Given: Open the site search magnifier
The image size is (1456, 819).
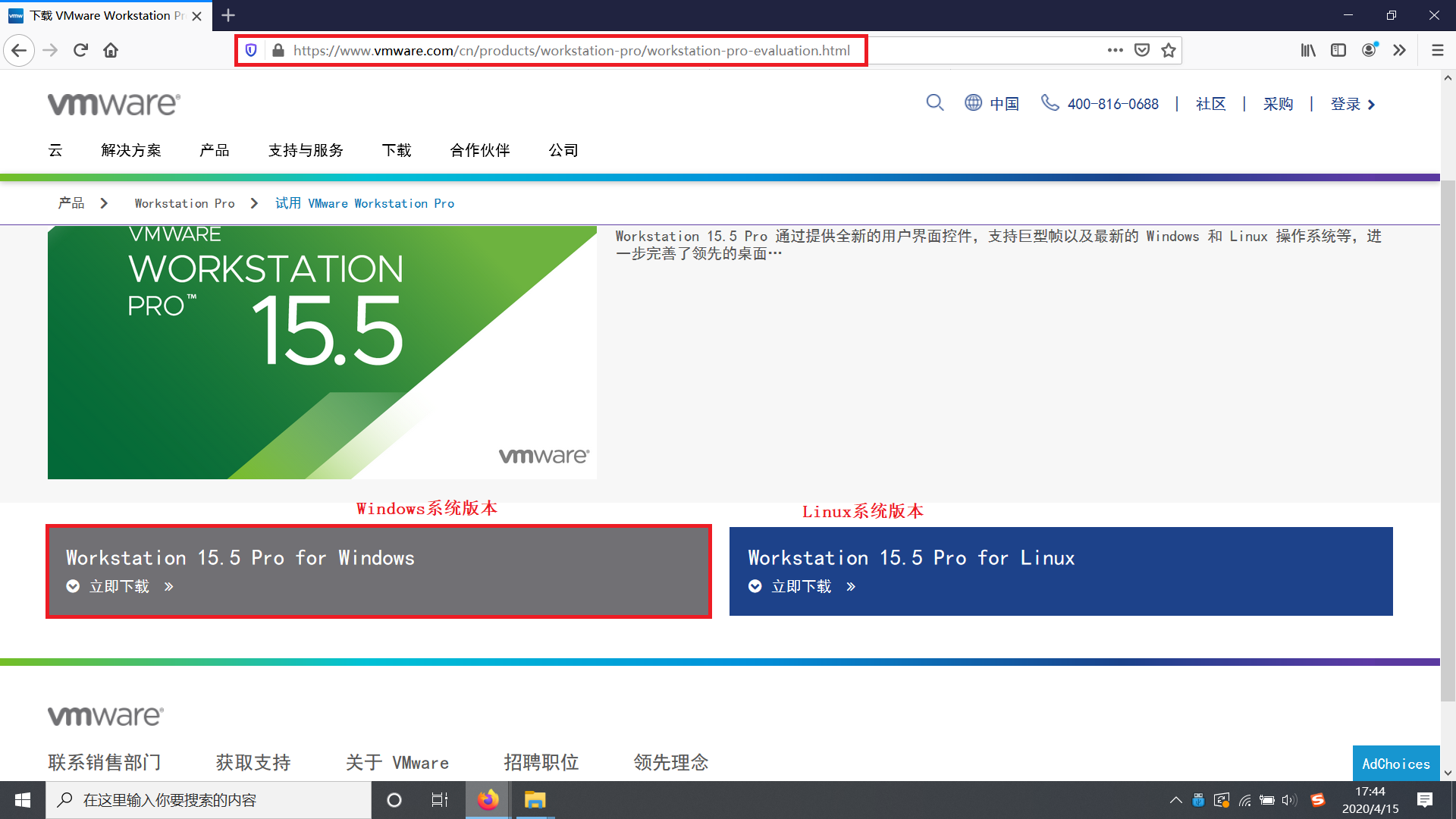Looking at the screenshot, I should click(x=935, y=103).
